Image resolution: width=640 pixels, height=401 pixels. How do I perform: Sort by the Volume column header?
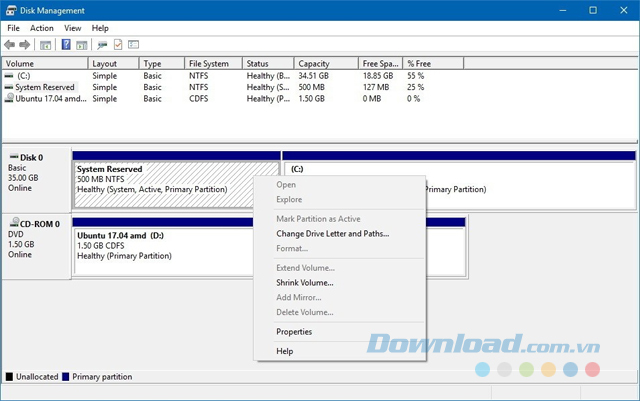click(45, 63)
